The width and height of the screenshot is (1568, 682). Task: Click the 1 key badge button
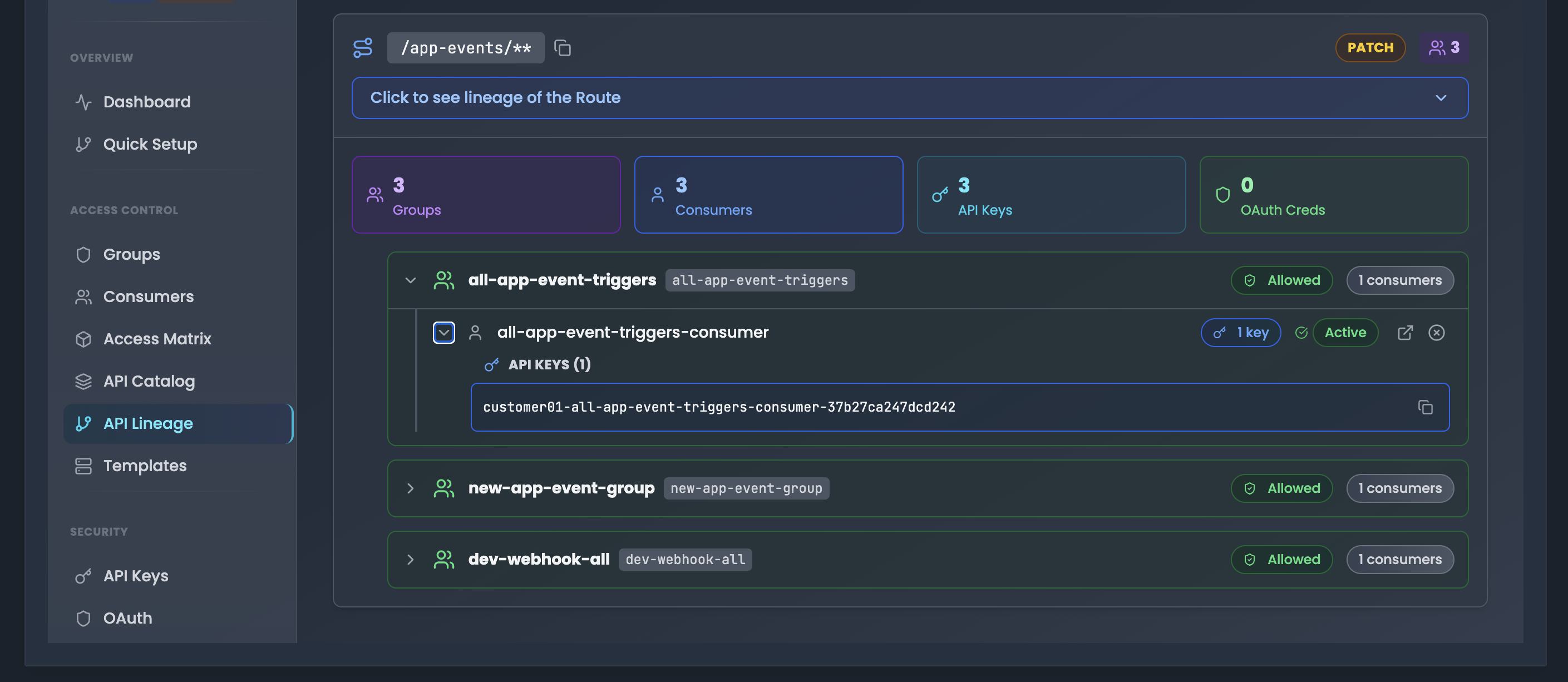tap(1240, 332)
